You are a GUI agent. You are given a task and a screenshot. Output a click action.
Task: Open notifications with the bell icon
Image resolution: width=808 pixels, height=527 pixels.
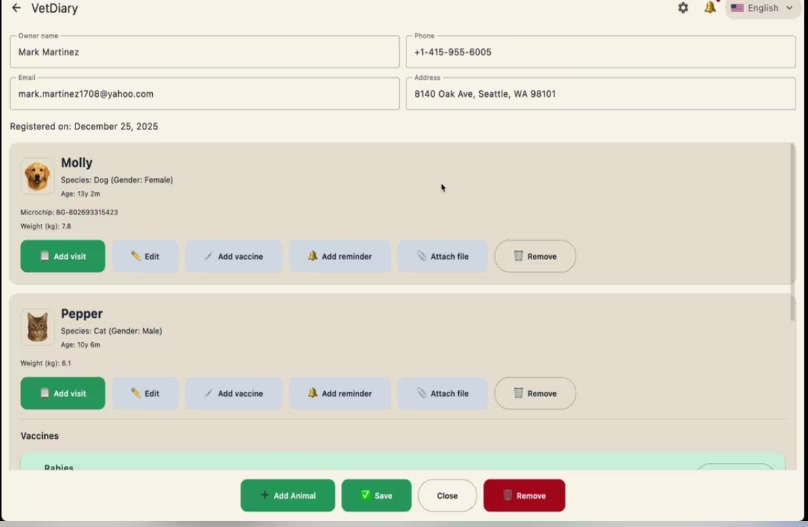[710, 8]
